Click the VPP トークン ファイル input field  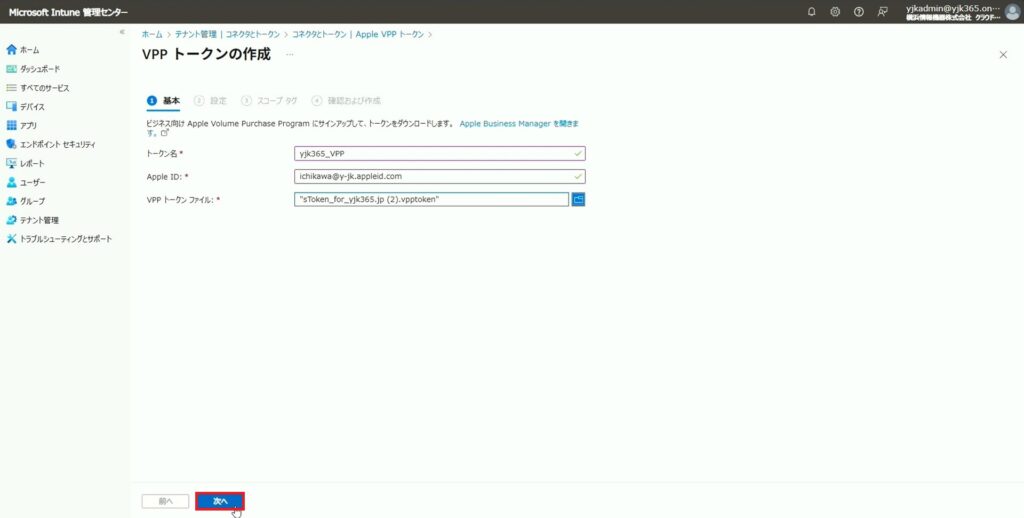click(432, 199)
